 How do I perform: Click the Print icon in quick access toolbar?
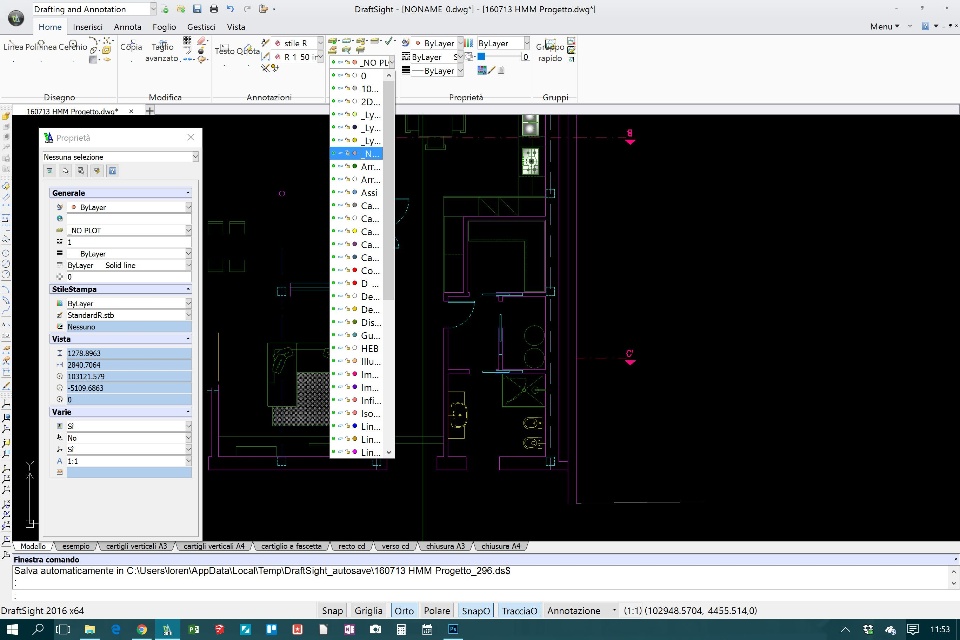[x=214, y=9]
